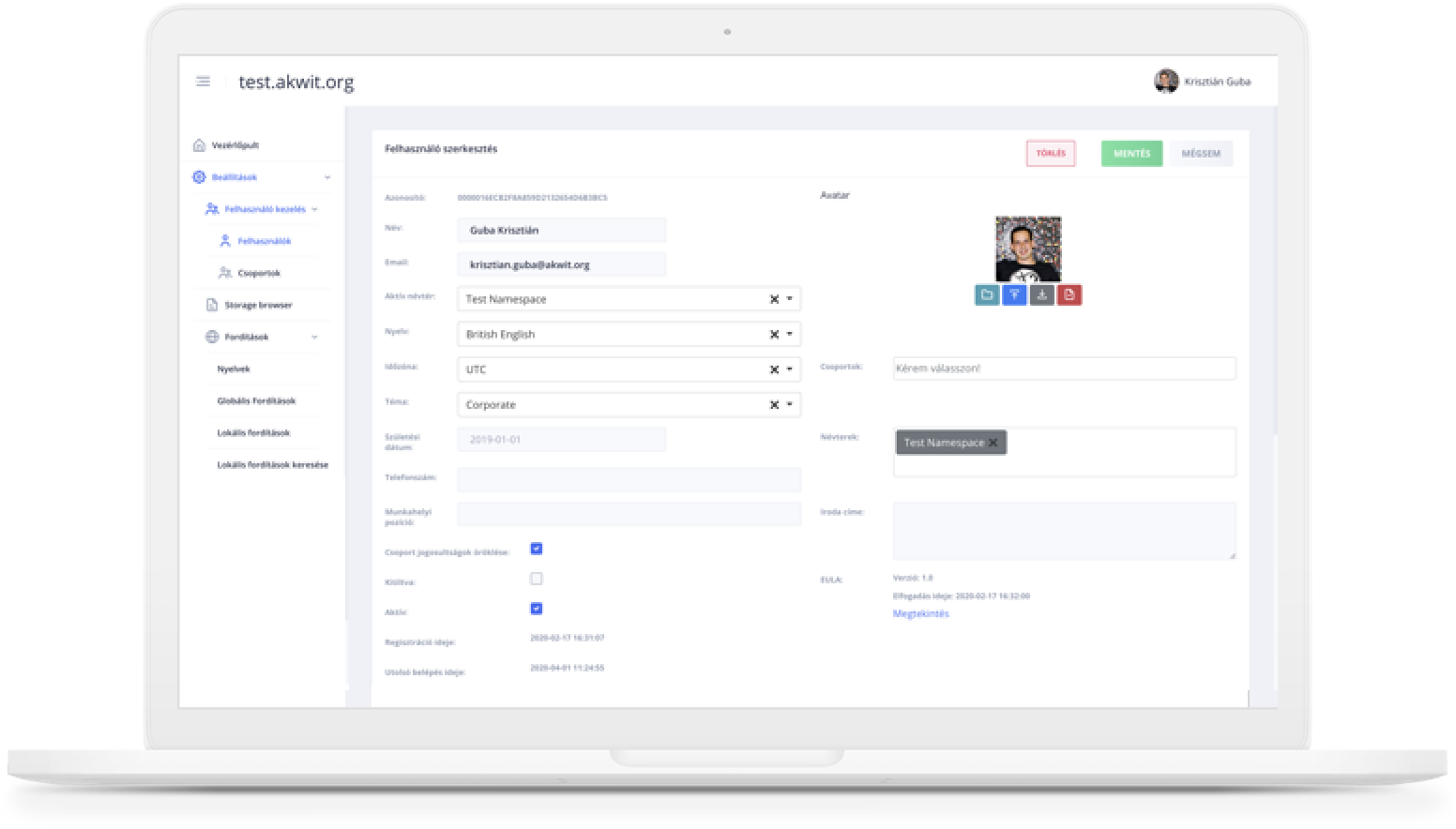Click the MÉGSEM cancel button

point(1201,154)
